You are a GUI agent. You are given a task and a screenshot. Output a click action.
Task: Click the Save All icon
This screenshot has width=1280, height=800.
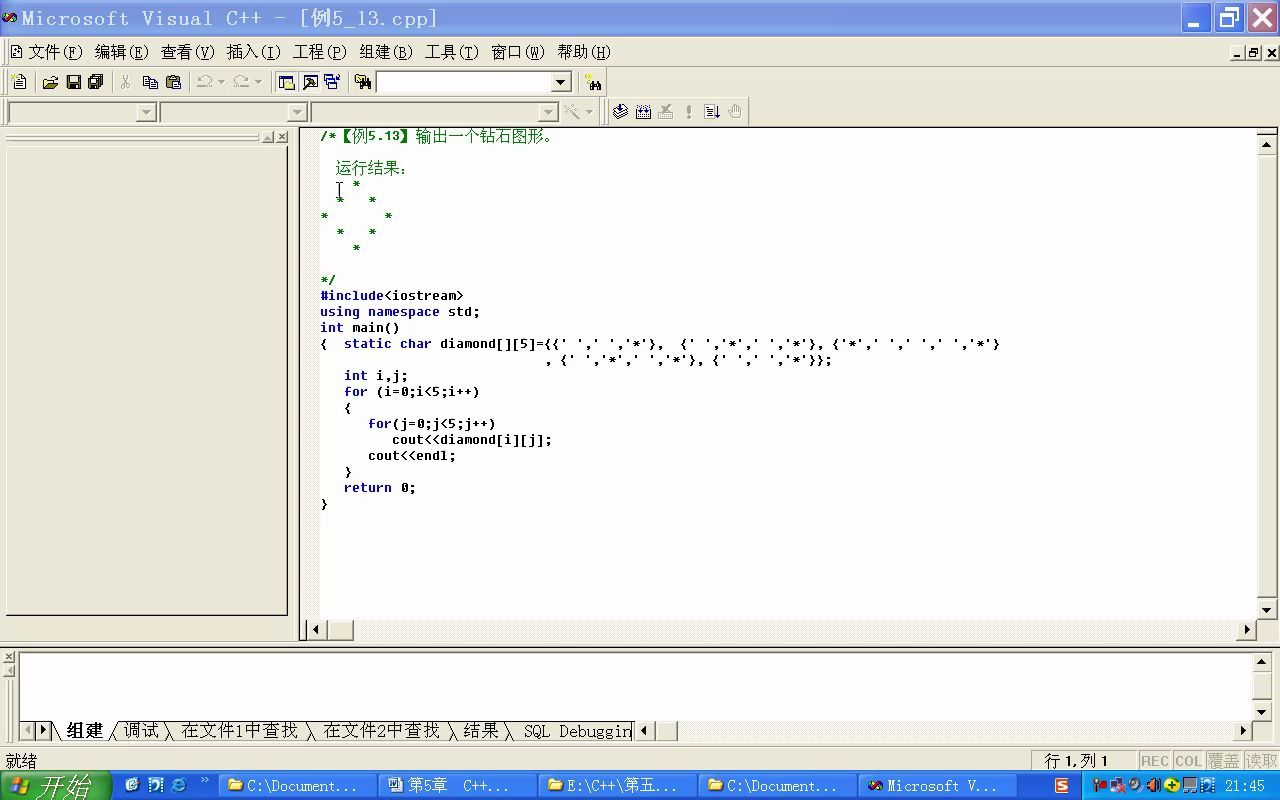click(97, 81)
